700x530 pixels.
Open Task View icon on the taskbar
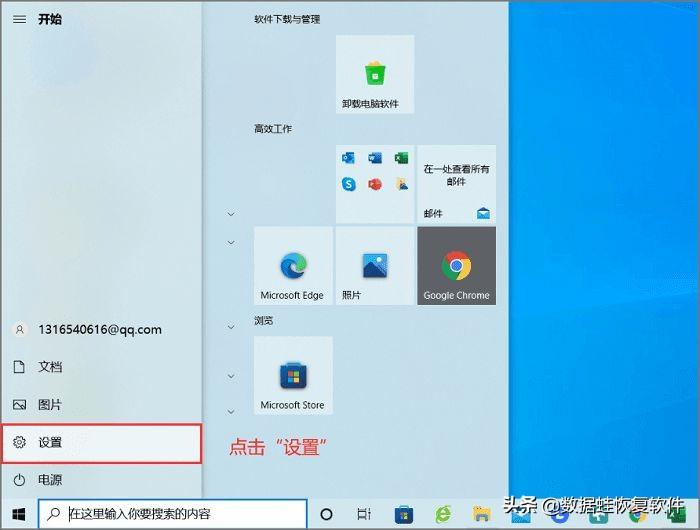click(364, 514)
